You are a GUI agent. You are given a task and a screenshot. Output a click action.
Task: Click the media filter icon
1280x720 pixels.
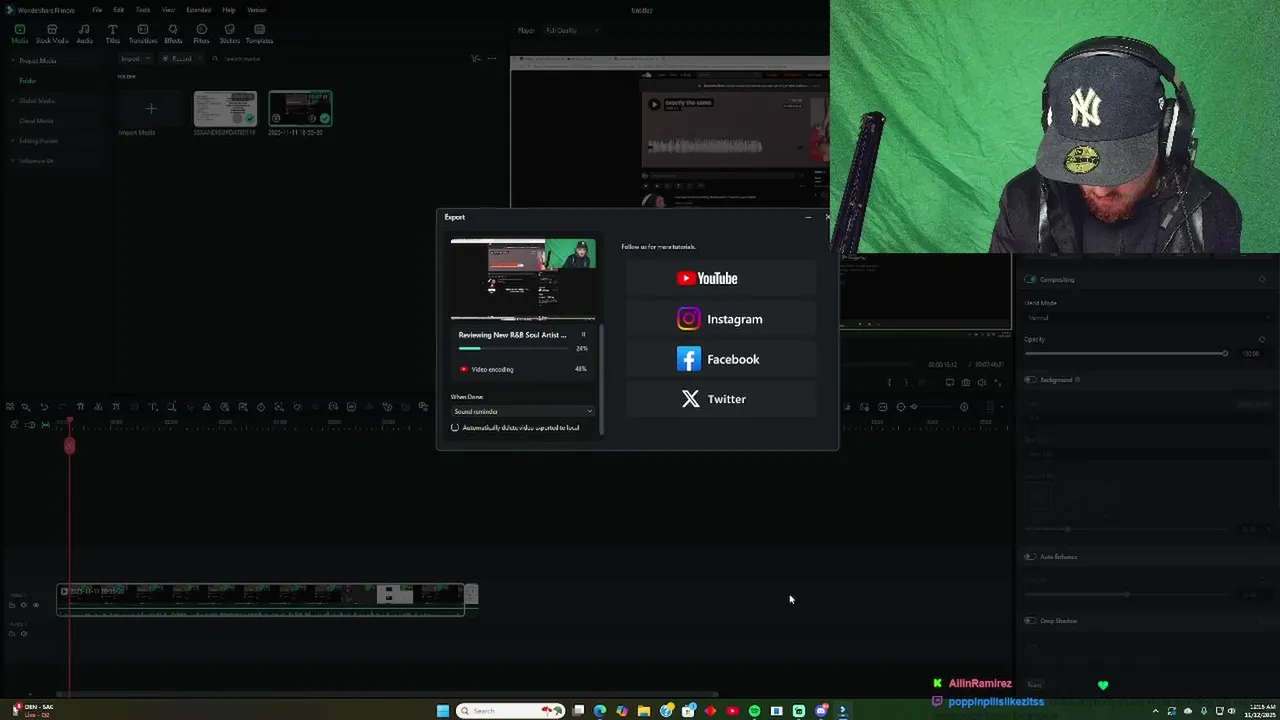pos(476,59)
